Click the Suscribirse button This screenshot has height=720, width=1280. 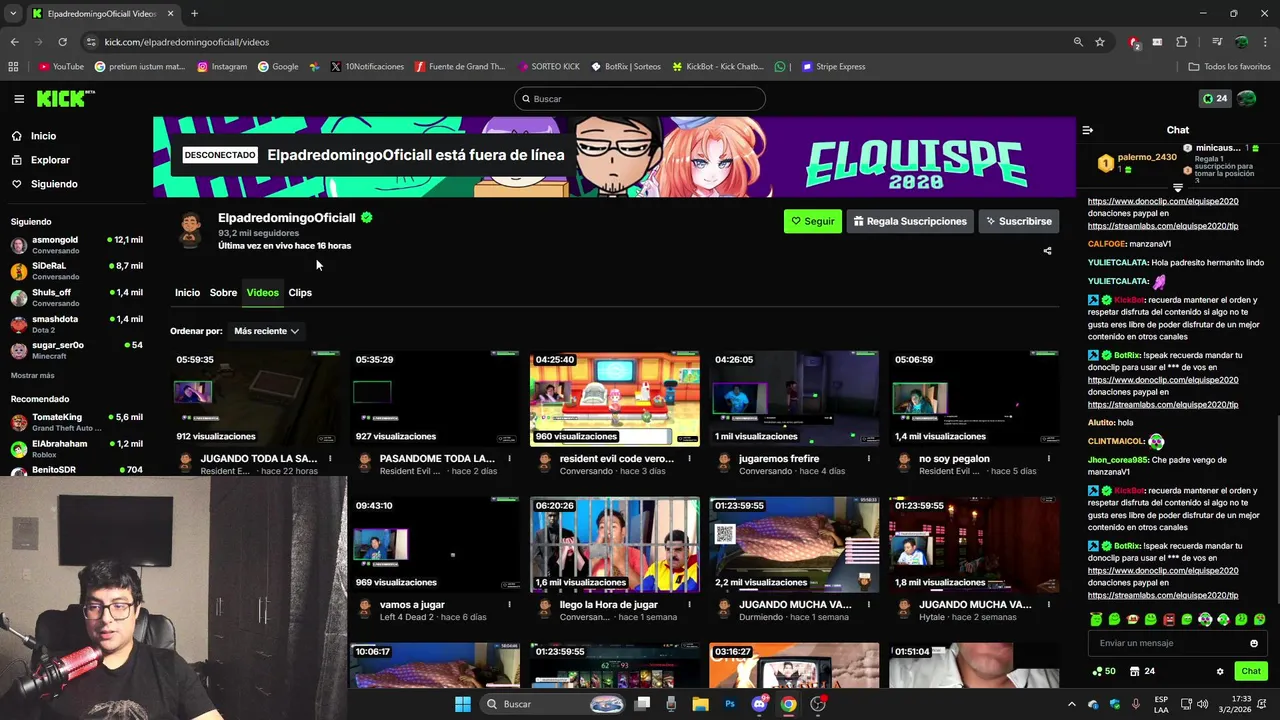(x=1018, y=221)
